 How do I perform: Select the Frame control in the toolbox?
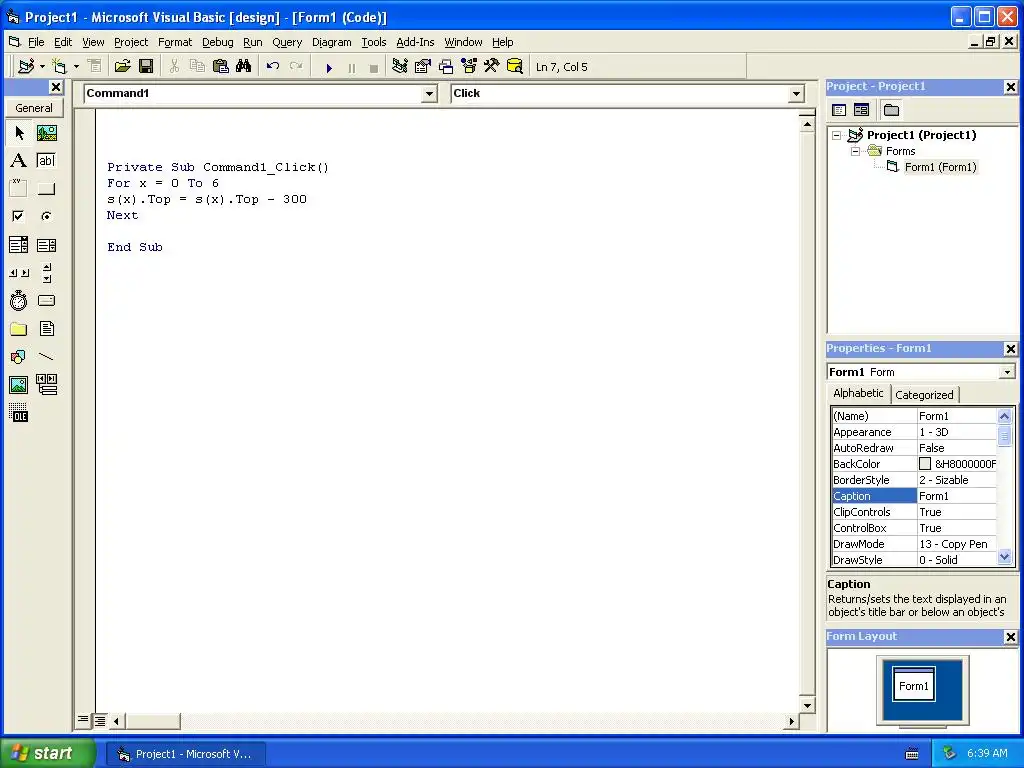(19, 188)
